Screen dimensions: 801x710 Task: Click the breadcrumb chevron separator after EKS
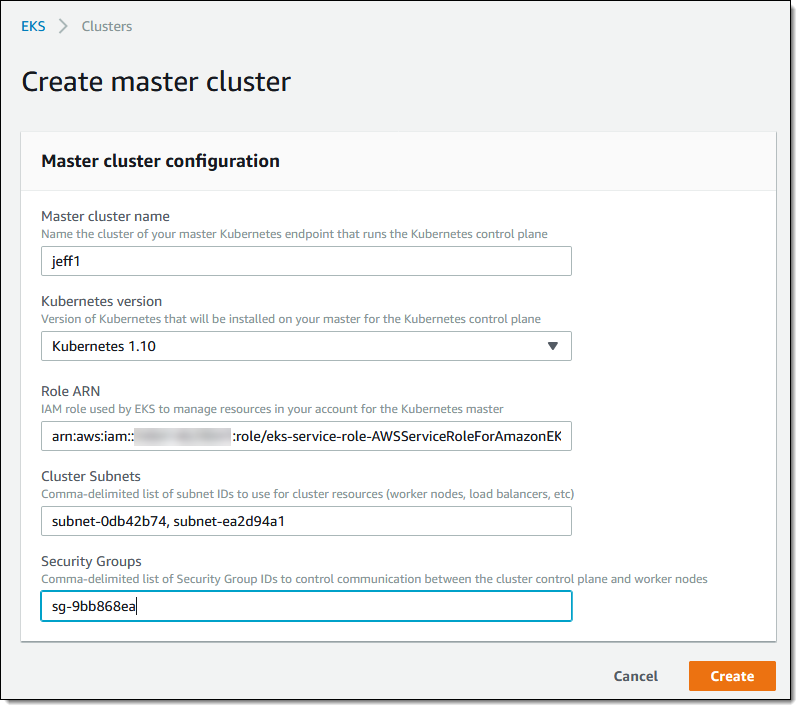click(x=63, y=26)
